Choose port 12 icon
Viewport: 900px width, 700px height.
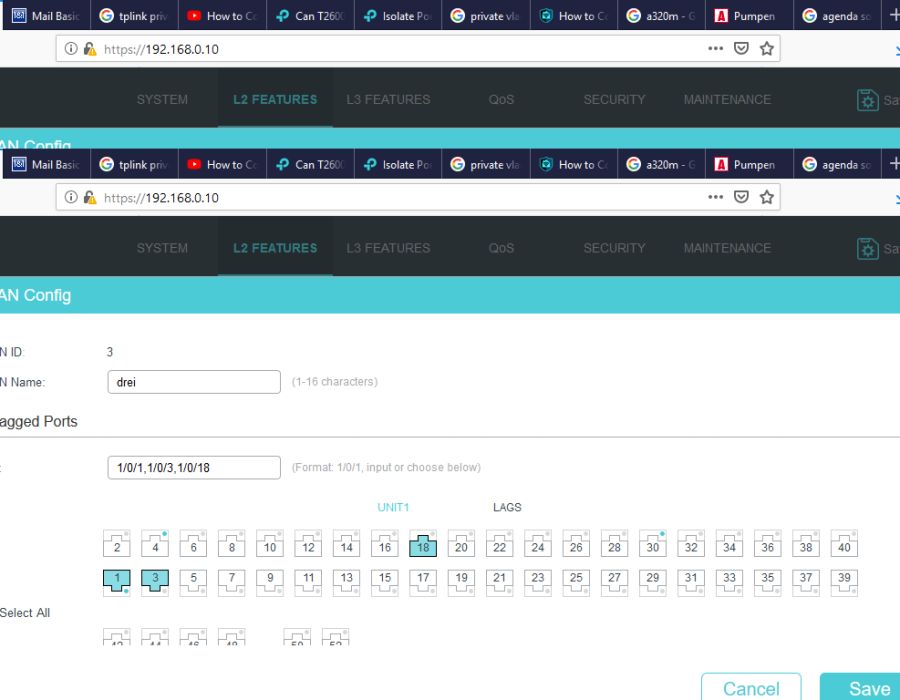[308, 543]
